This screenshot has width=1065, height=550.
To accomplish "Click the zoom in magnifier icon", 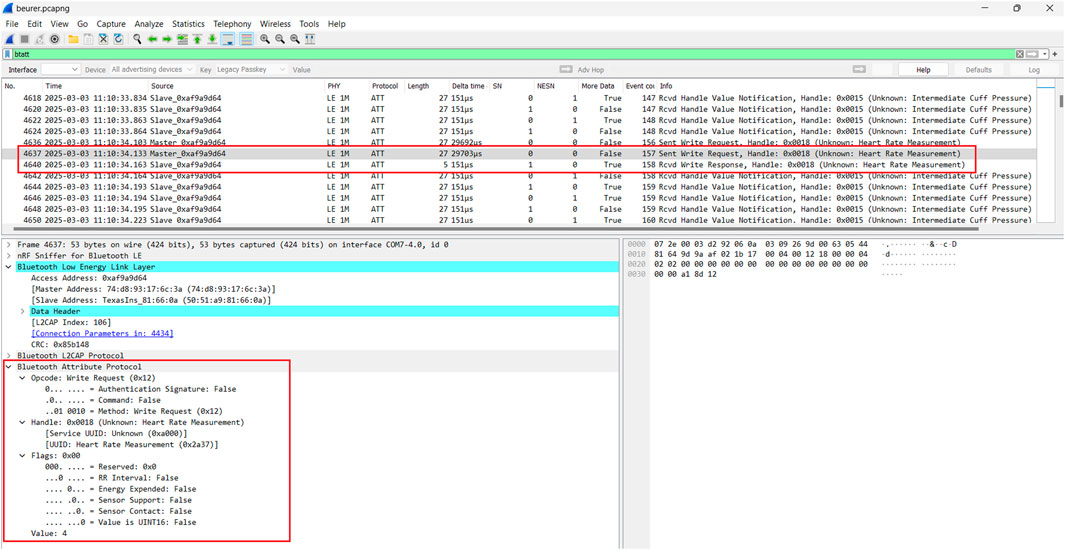I will [x=265, y=39].
